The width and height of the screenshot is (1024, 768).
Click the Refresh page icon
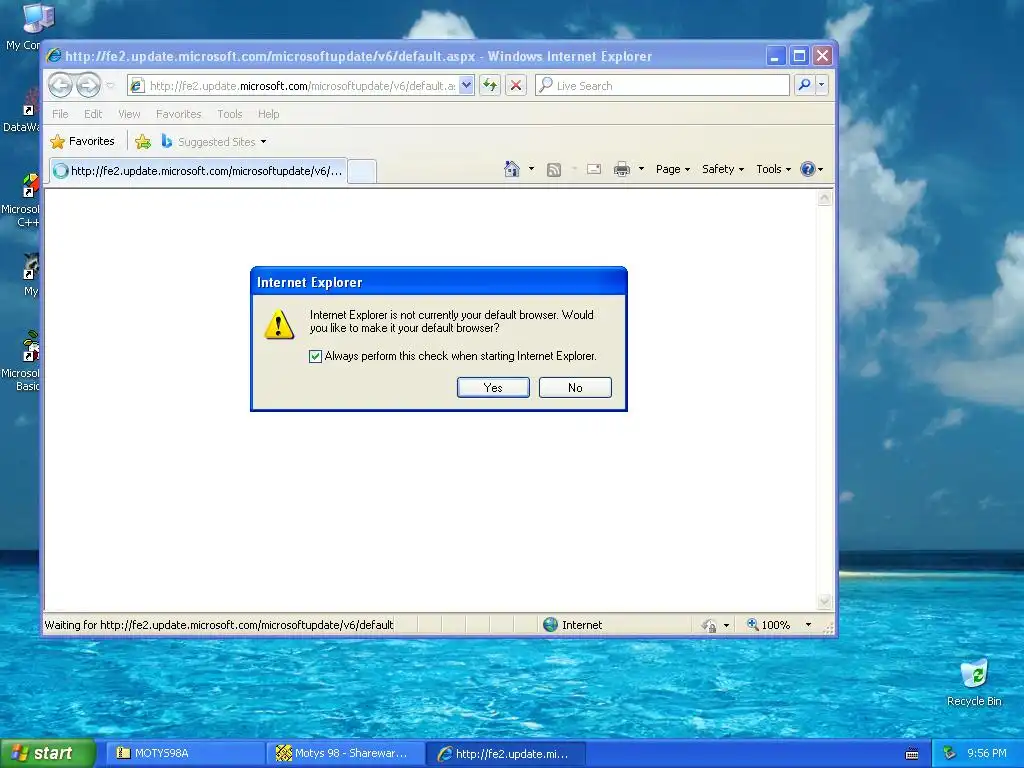[x=490, y=85]
